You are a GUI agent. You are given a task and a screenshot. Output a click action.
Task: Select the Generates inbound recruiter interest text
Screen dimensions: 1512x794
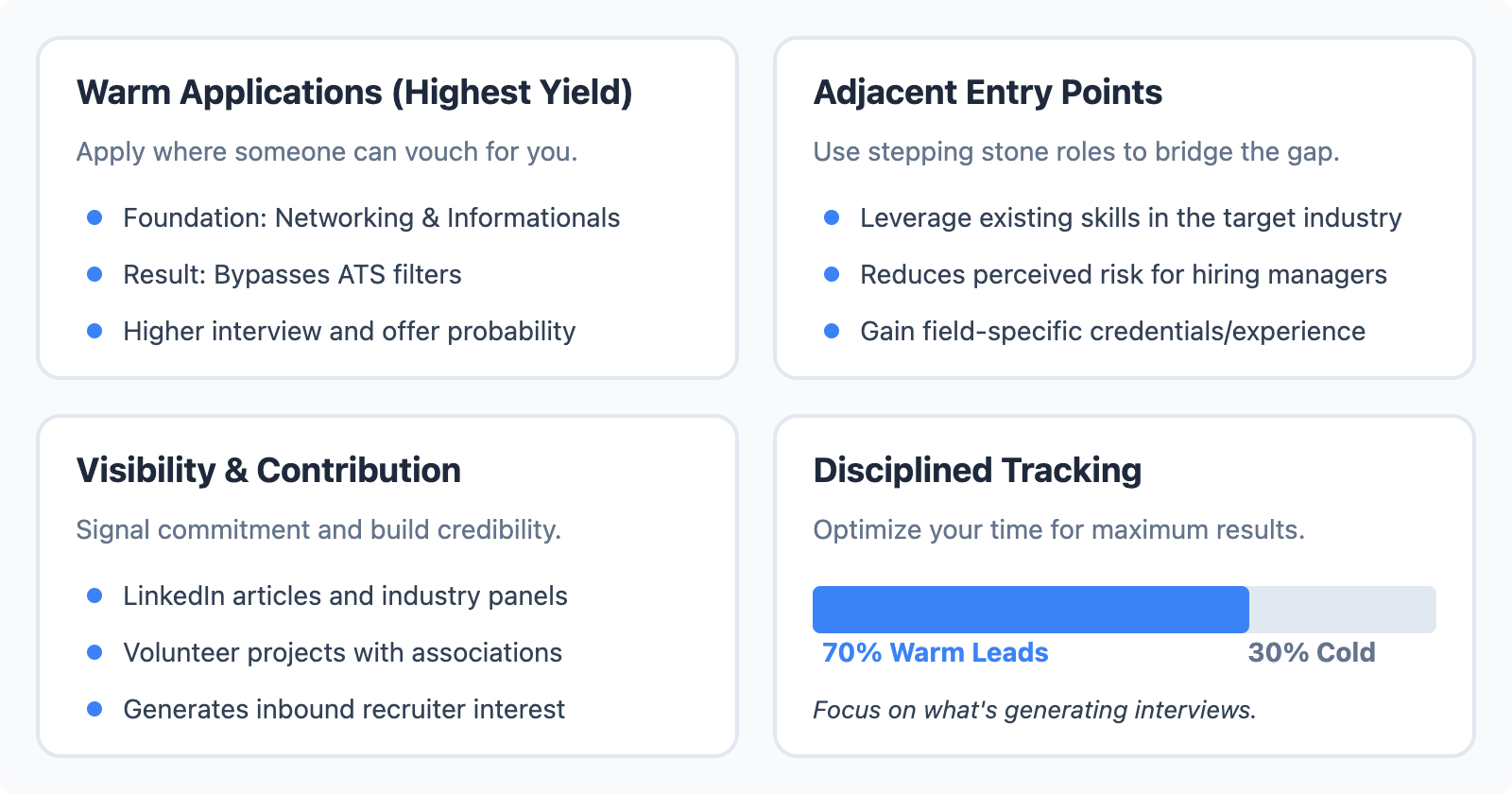[344, 710]
